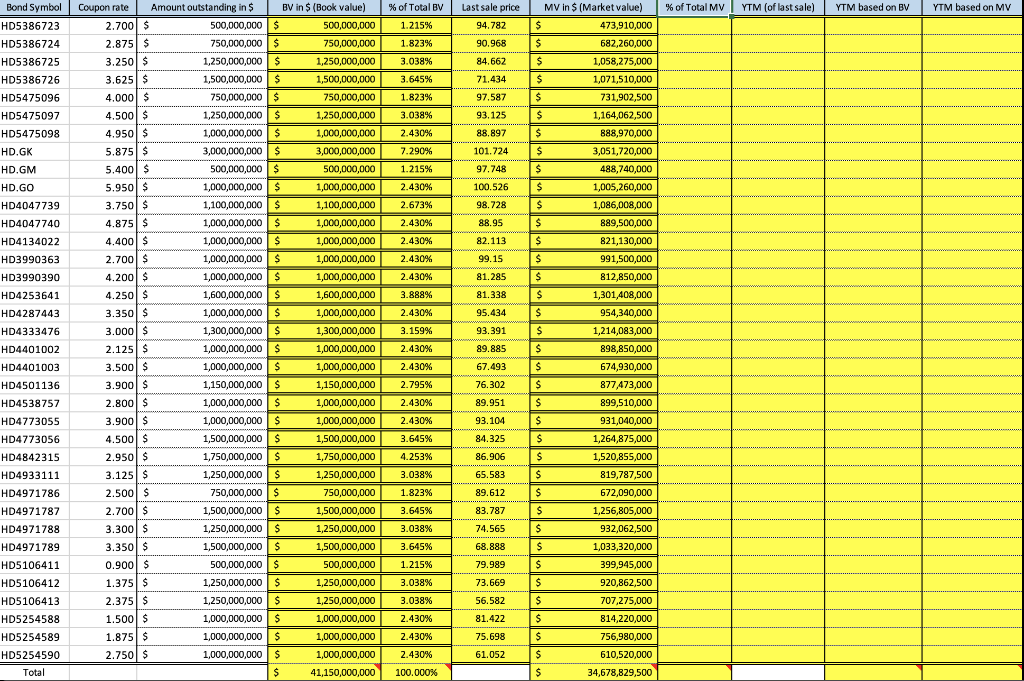This screenshot has width=1024, height=681.
Task: Click the BV in $ (Book value) header
Action: tap(323, 8)
